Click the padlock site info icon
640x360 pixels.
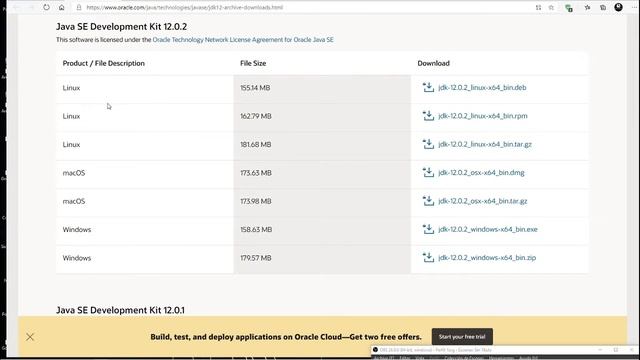click(79, 7)
